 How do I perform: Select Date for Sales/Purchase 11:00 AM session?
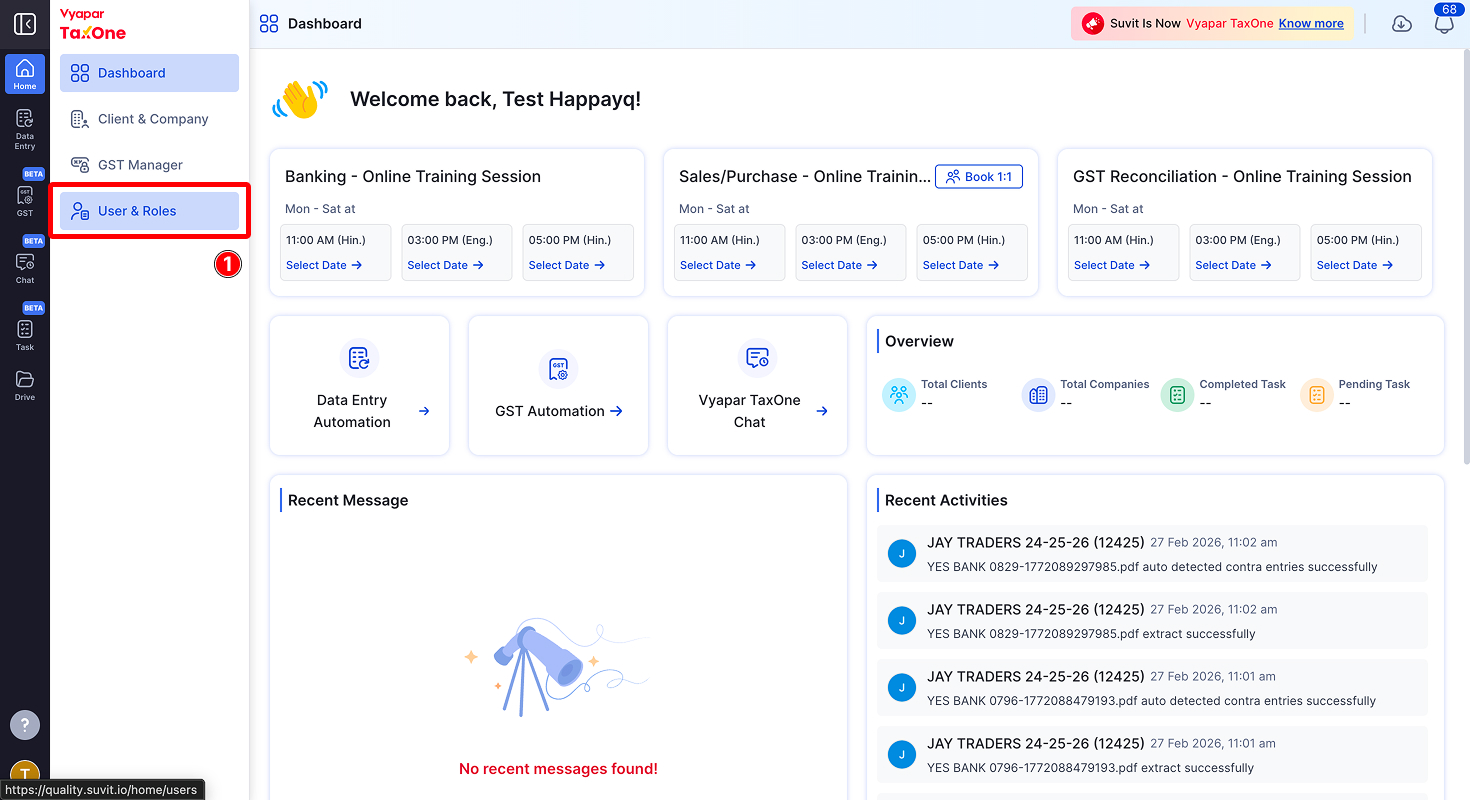click(x=718, y=265)
